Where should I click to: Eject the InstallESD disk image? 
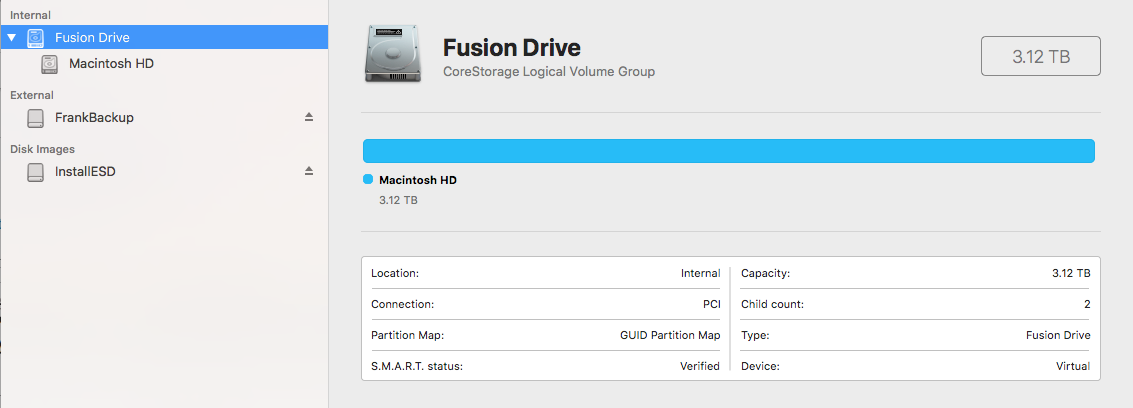[309, 171]
